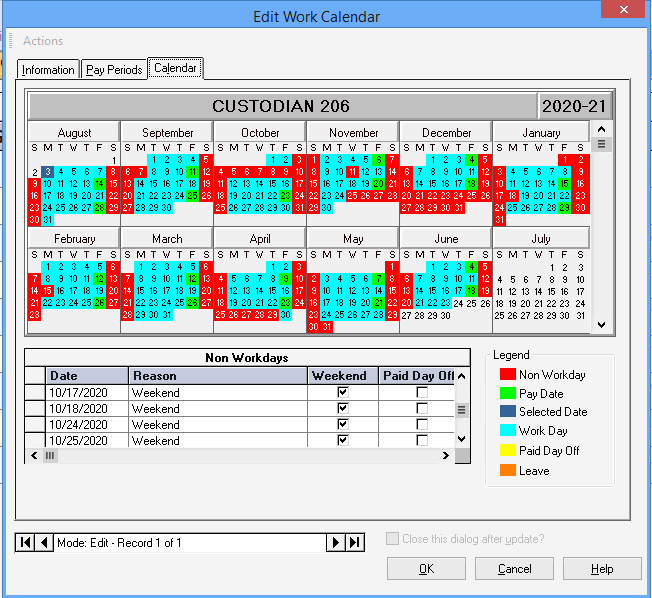Click the Reason column header
Viewport: 652px width, 598px height.
[217, 376]
